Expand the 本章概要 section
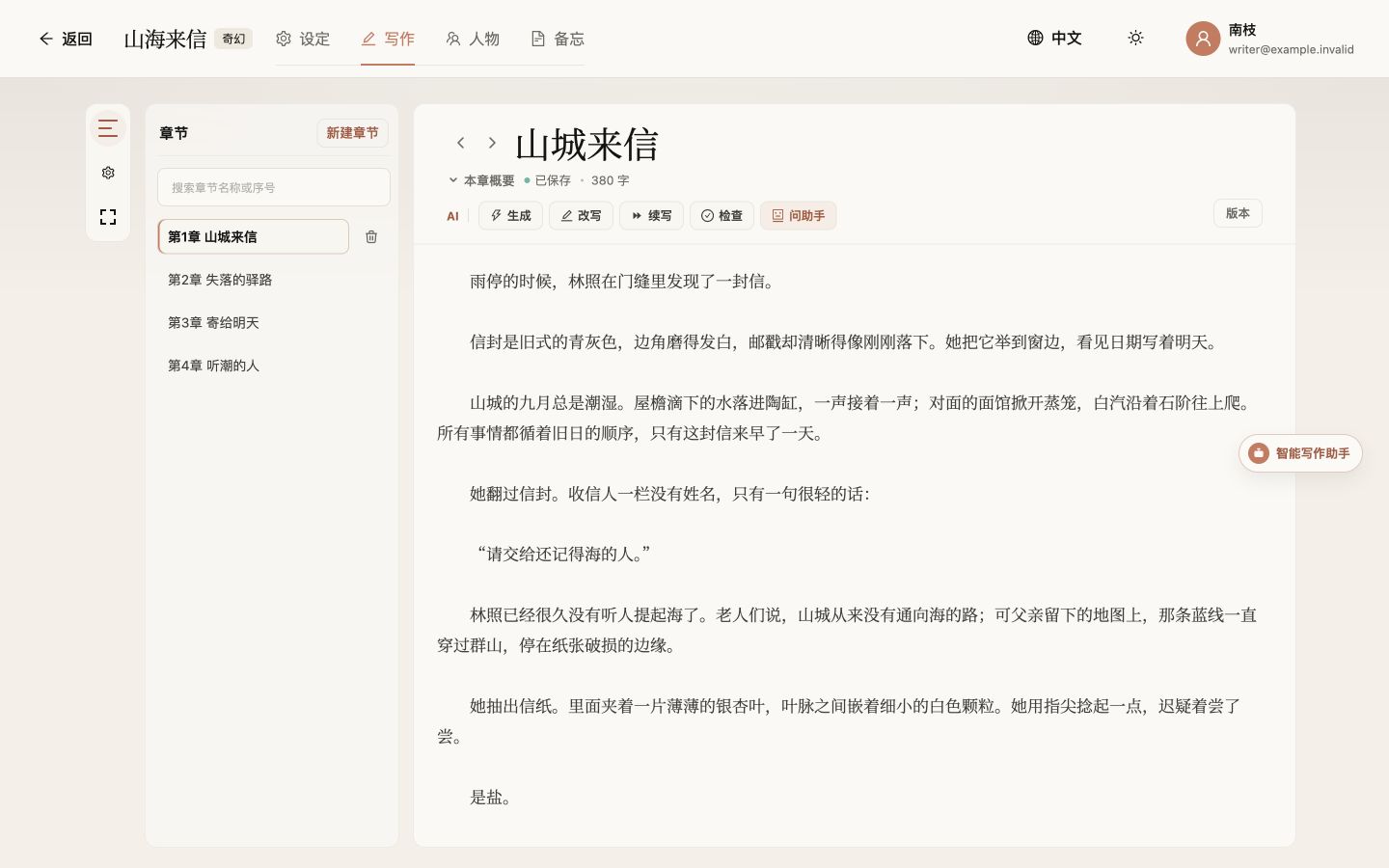Image resolution: width=1389 pixels, height=868 pixels. [481, 180]
